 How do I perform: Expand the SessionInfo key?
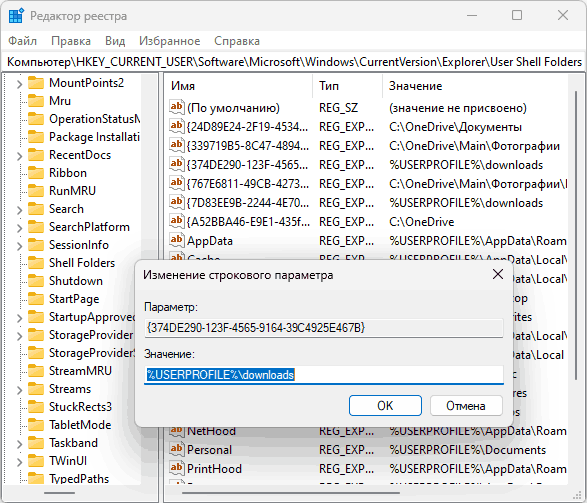19,246
